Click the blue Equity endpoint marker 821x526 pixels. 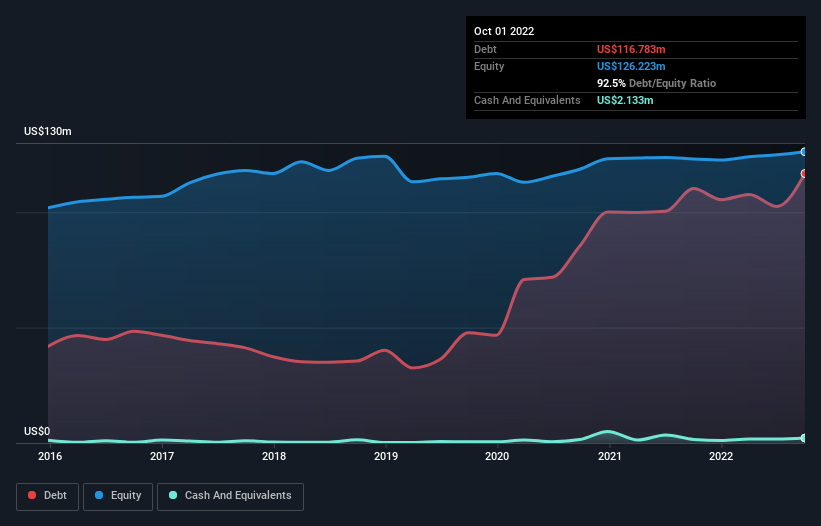[804, 152]
